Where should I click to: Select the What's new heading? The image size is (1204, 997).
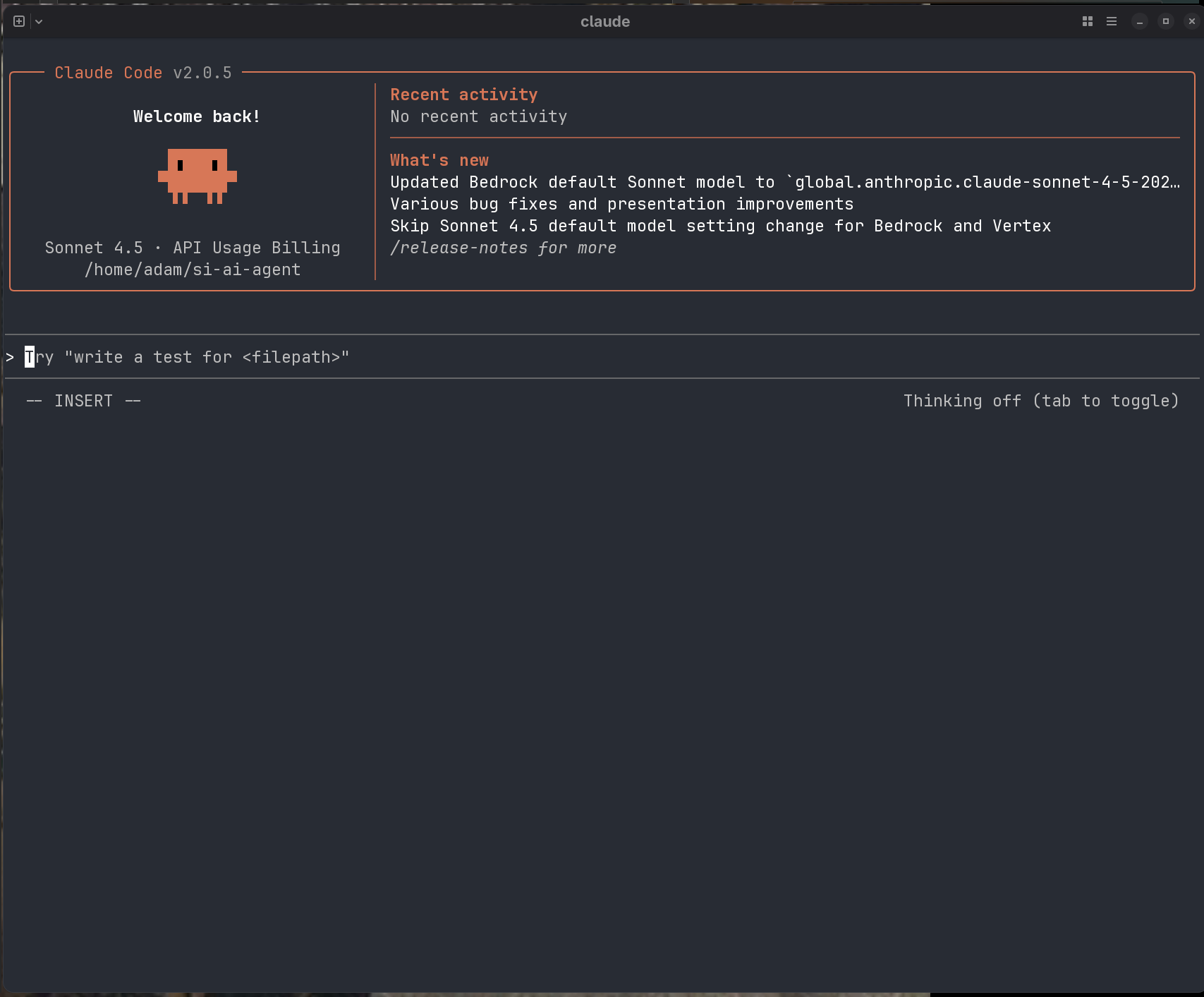pos(439,160)
